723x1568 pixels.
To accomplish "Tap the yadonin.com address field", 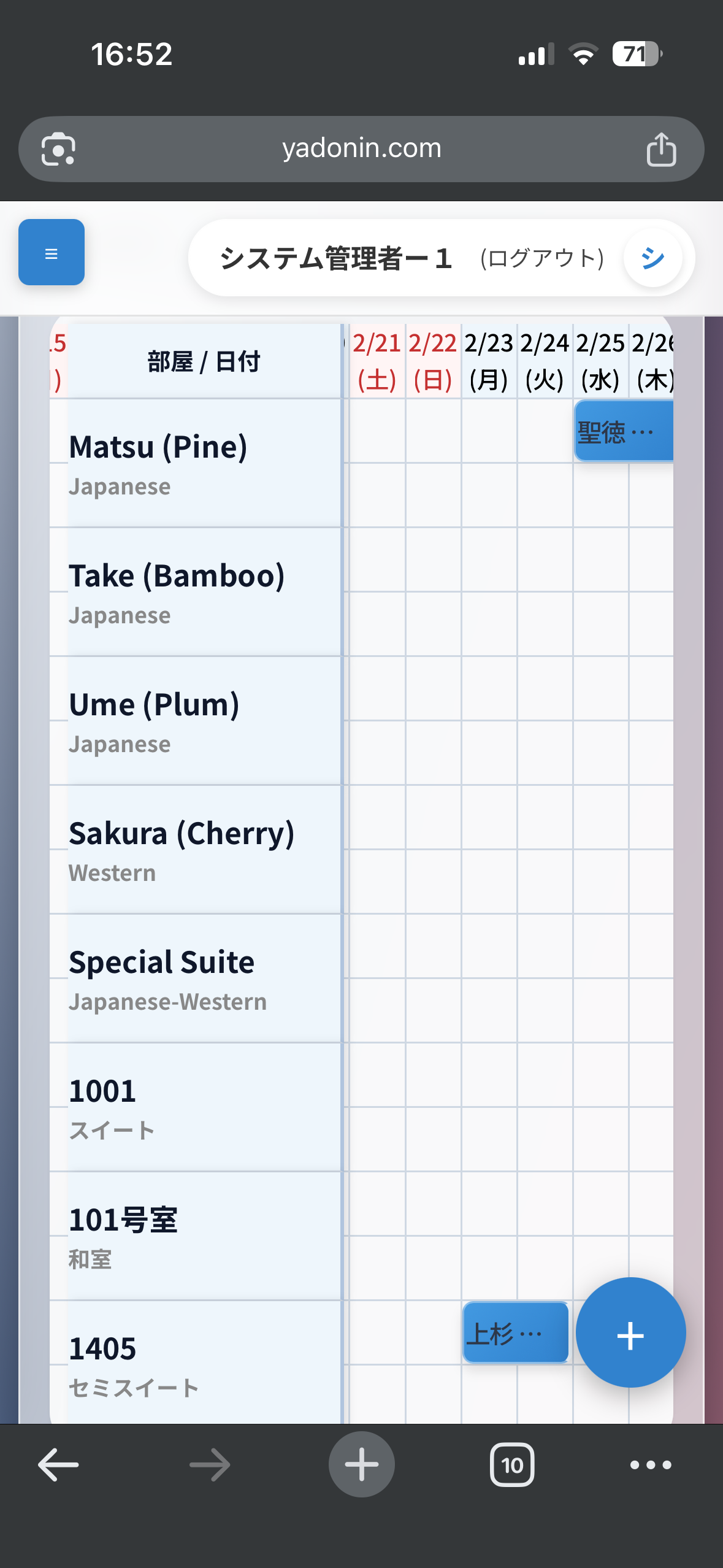I will (361, 148).
